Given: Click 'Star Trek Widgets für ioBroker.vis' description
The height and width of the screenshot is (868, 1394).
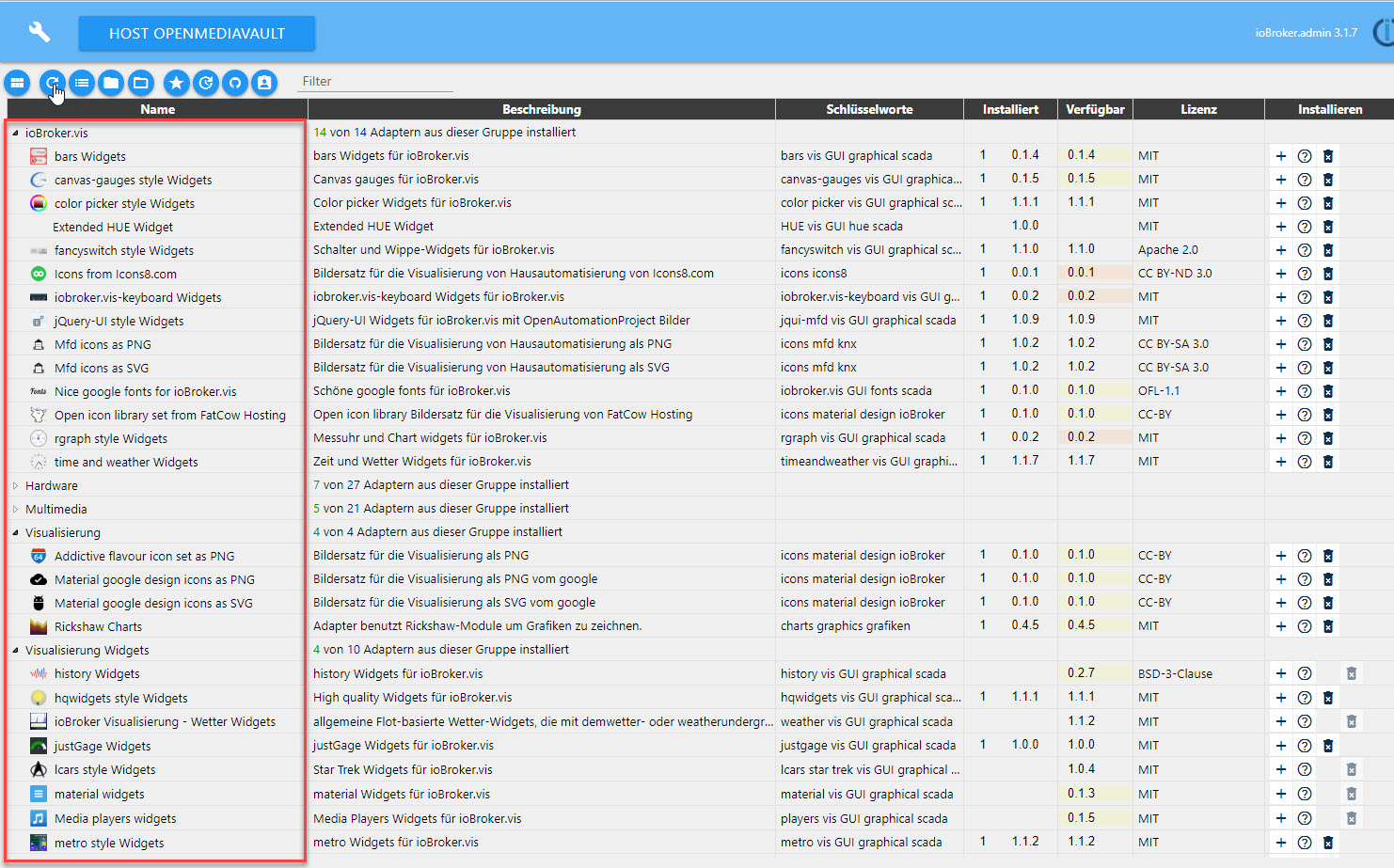Looking at the screenshot, I should (403, 769).
